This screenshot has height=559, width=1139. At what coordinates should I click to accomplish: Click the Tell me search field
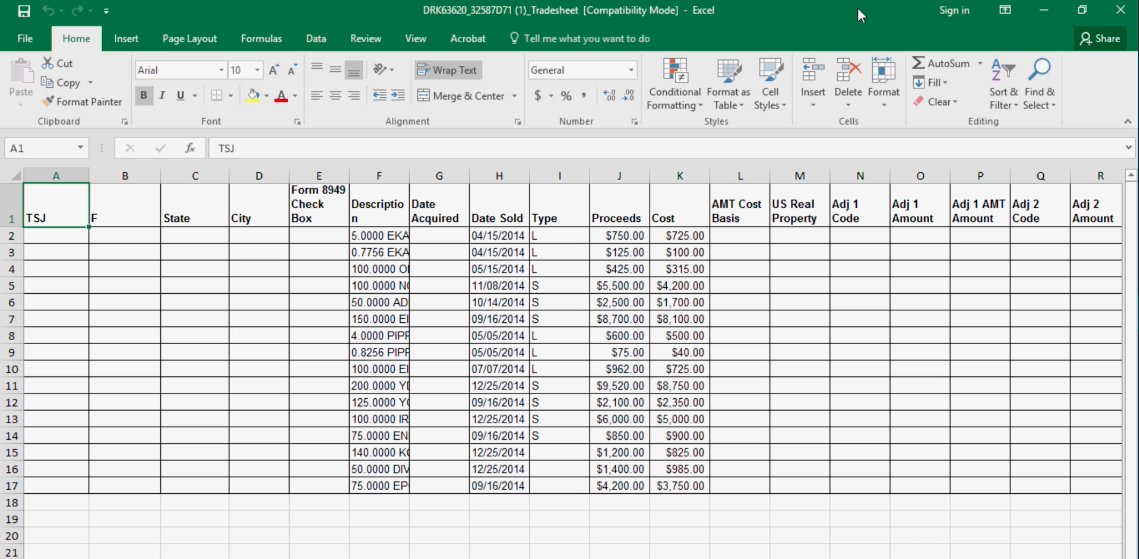tap(586, 39)
